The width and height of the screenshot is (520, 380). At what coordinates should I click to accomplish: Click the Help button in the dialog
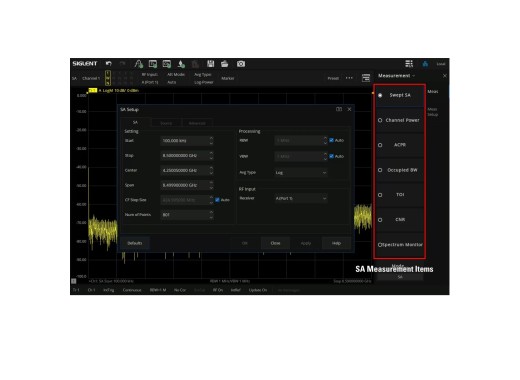pyautogui.click(x=336, y=243)
